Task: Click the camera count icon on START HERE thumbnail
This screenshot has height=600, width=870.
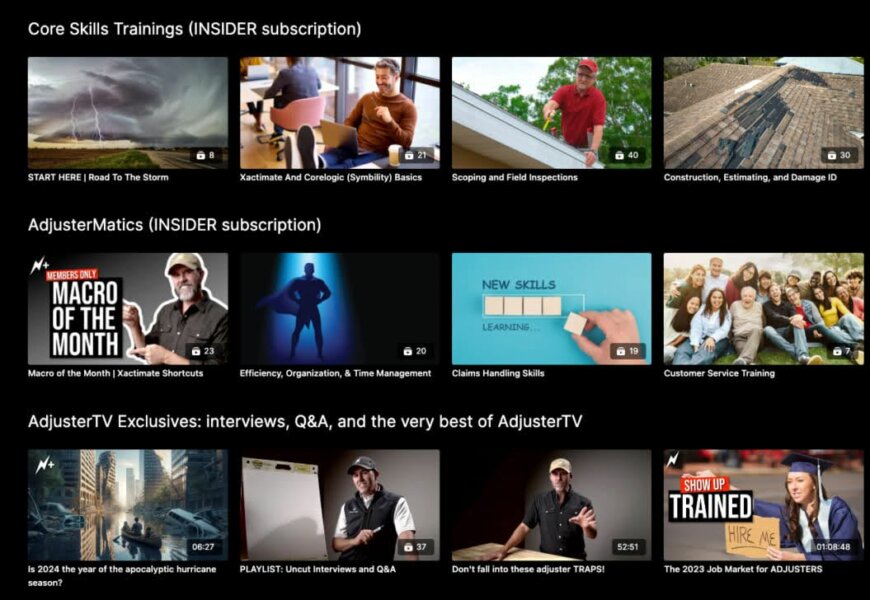Action: point(199,155)
